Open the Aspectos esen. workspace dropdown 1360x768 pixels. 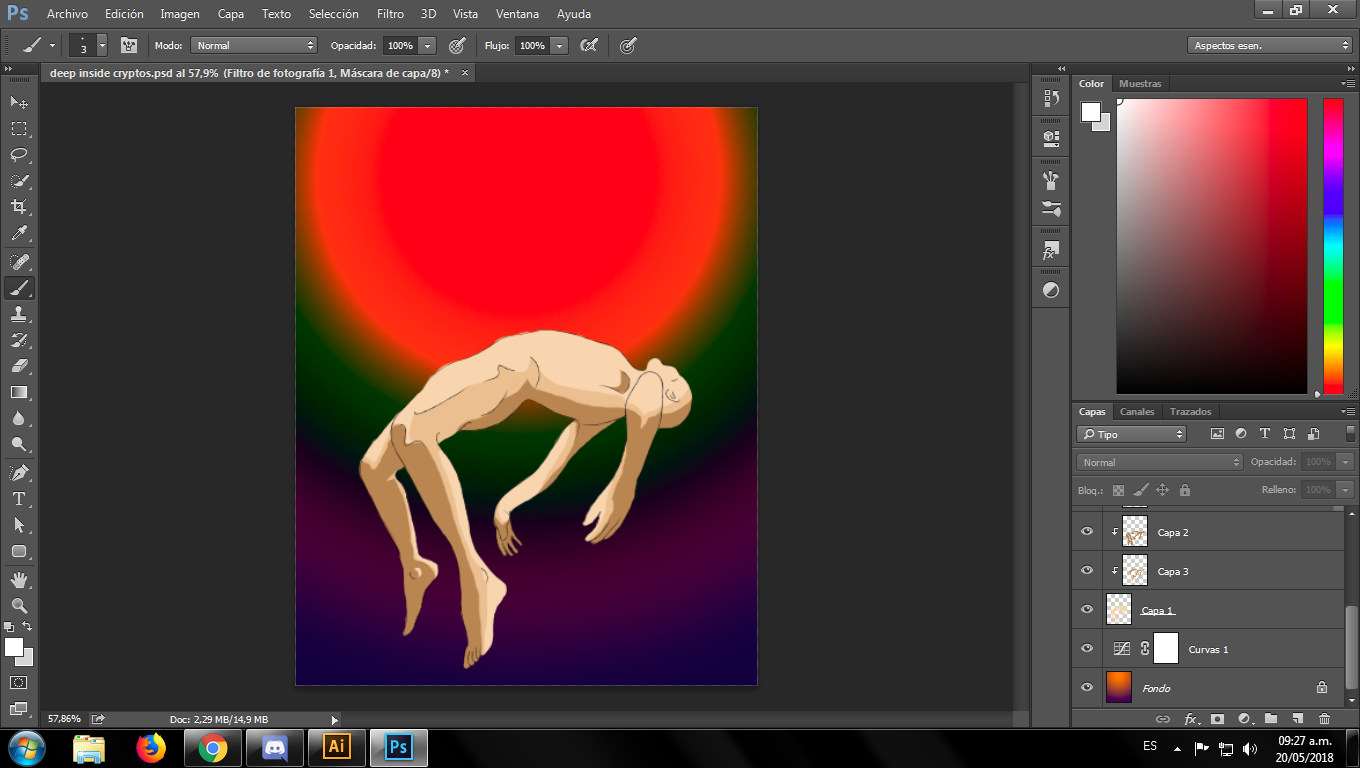pyautogui.click(x=1270, y=45)
